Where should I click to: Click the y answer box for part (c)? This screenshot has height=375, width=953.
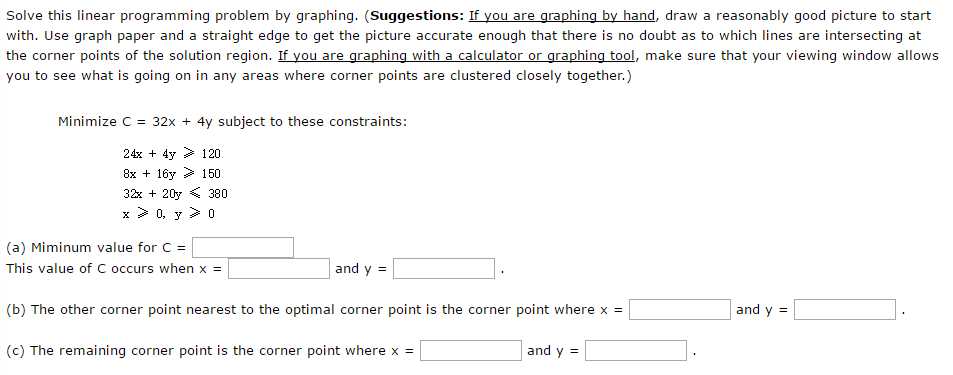tap(636, 350)
